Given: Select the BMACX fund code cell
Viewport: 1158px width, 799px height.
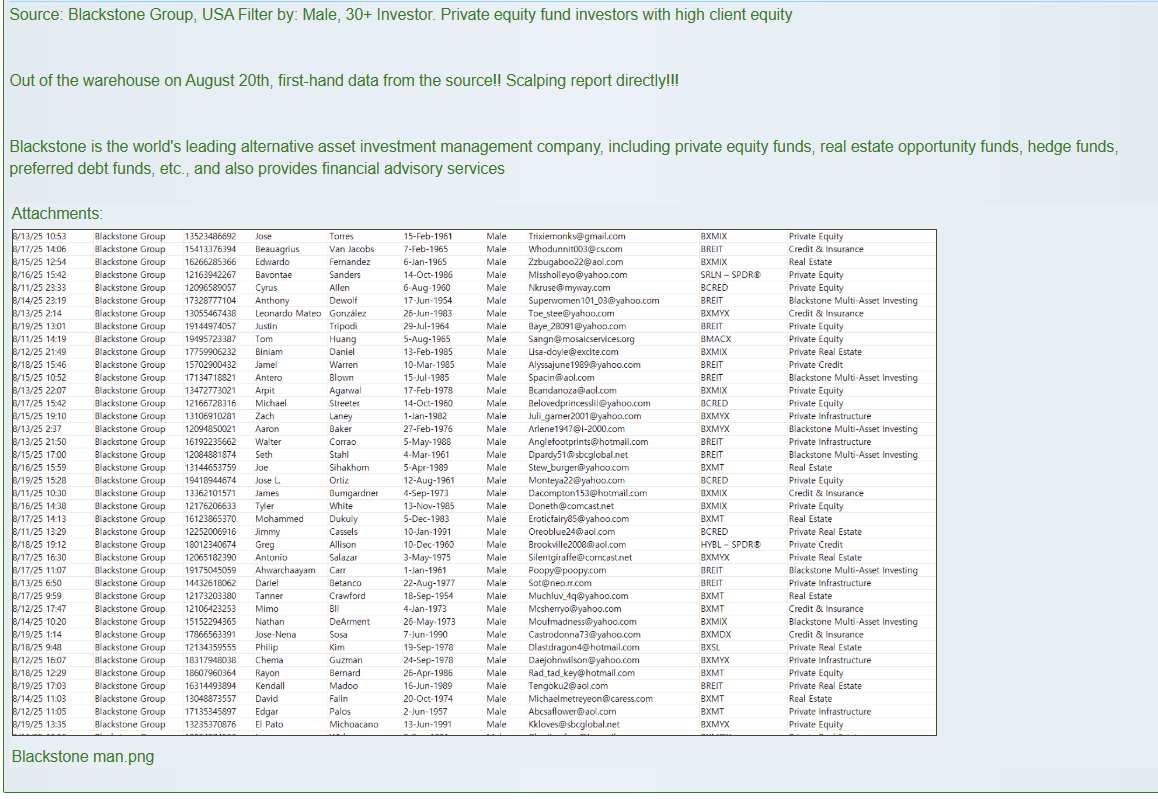Looking at the screenshot, I should [x=715, y=339].
